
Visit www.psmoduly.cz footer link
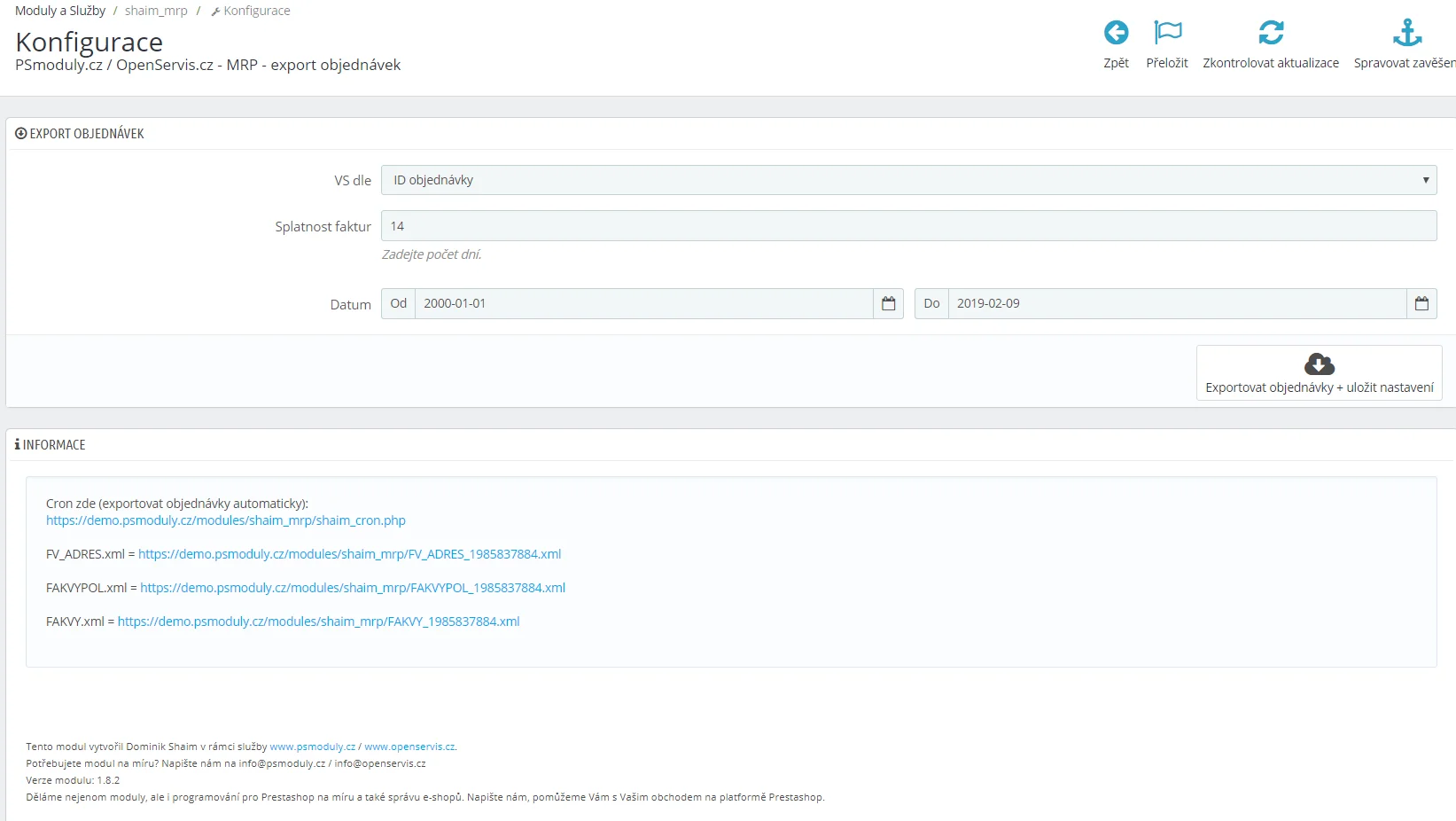(312, 747)
